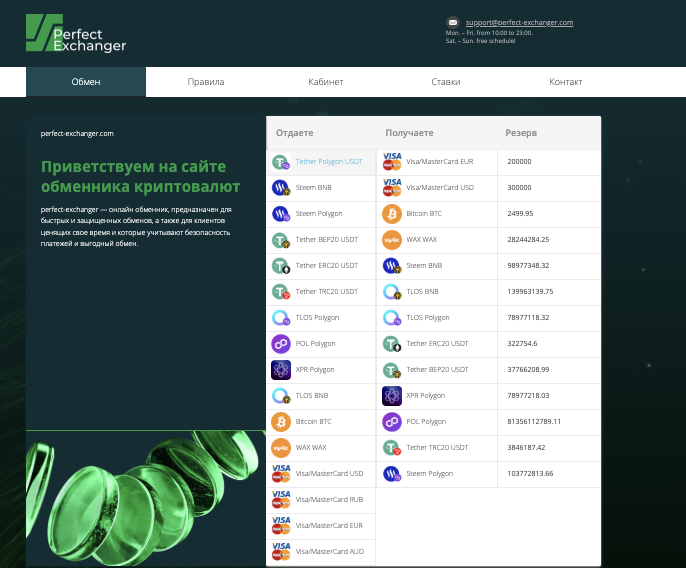Click the POL Polygon icon in Отдаете column
The width and height of the screenshot is (686, 568).
click(x=281, y=344)
